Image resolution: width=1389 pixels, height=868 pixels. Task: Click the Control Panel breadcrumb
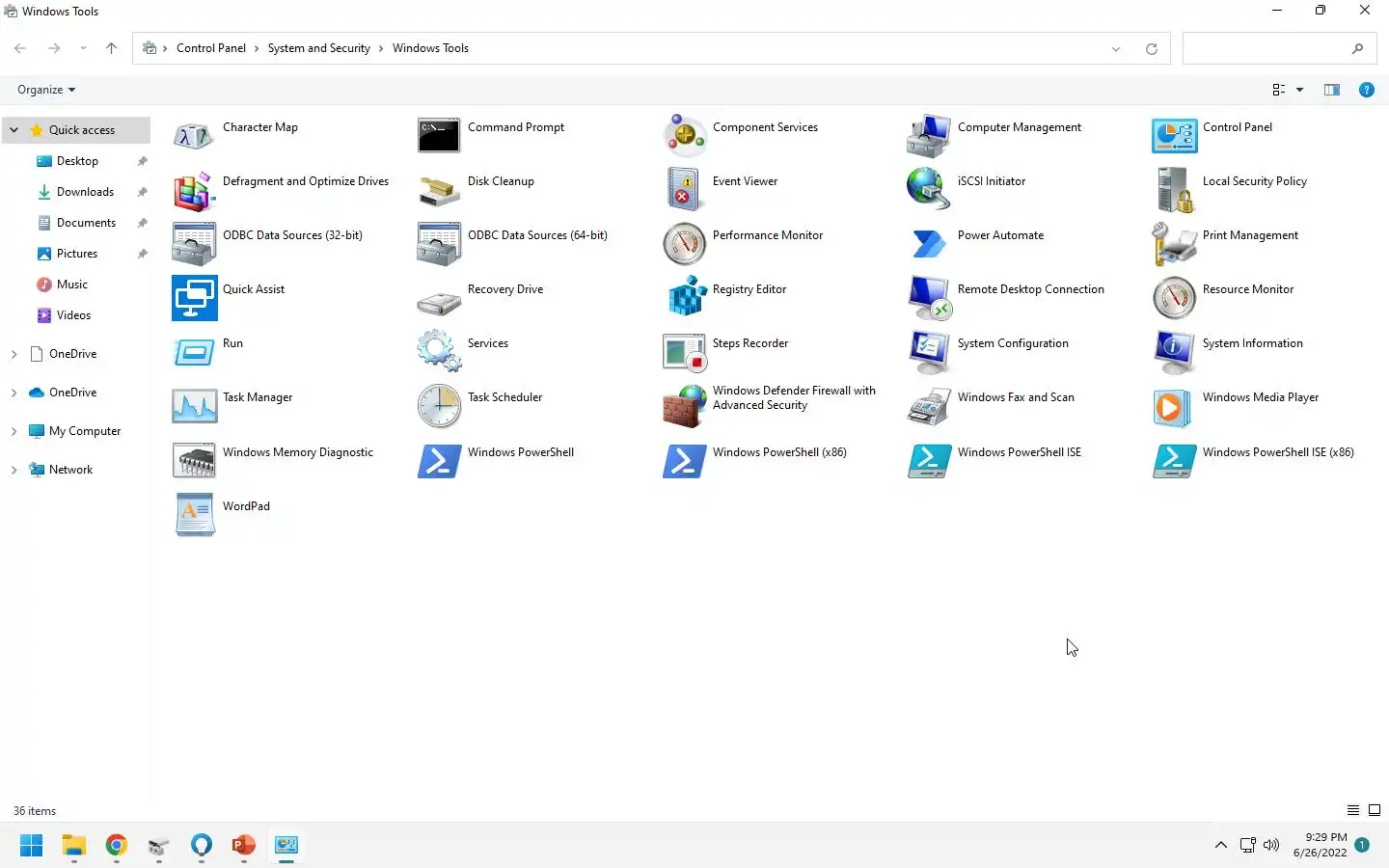point(211,48)
